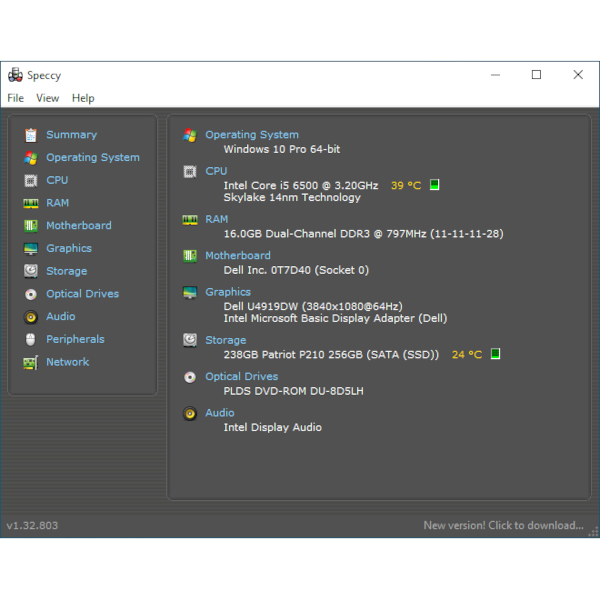Click 'Intel Microsoft Basic Display Adapter (Dell)' text
Image resolution: width=600 pixels, height=600 pixels.
tap(335, 318)
